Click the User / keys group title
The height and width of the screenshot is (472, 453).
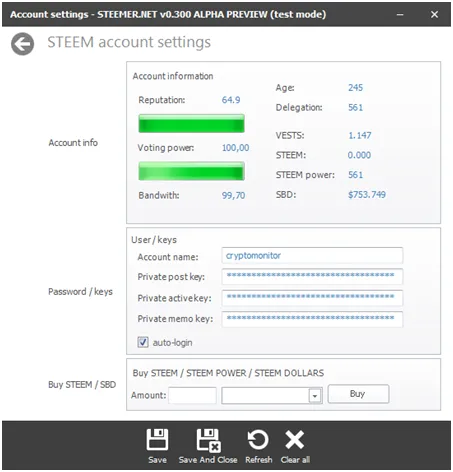[x=154, y=240]
